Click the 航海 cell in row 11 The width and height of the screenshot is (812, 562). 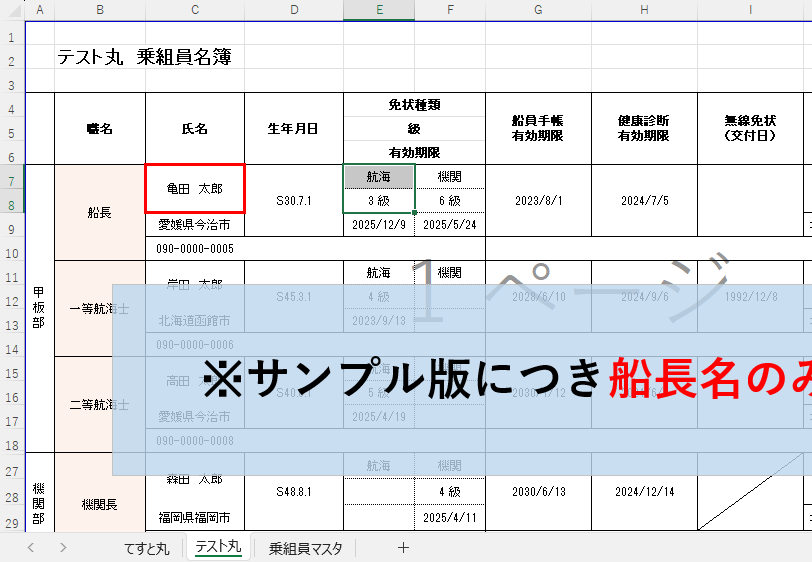(379, 272)
